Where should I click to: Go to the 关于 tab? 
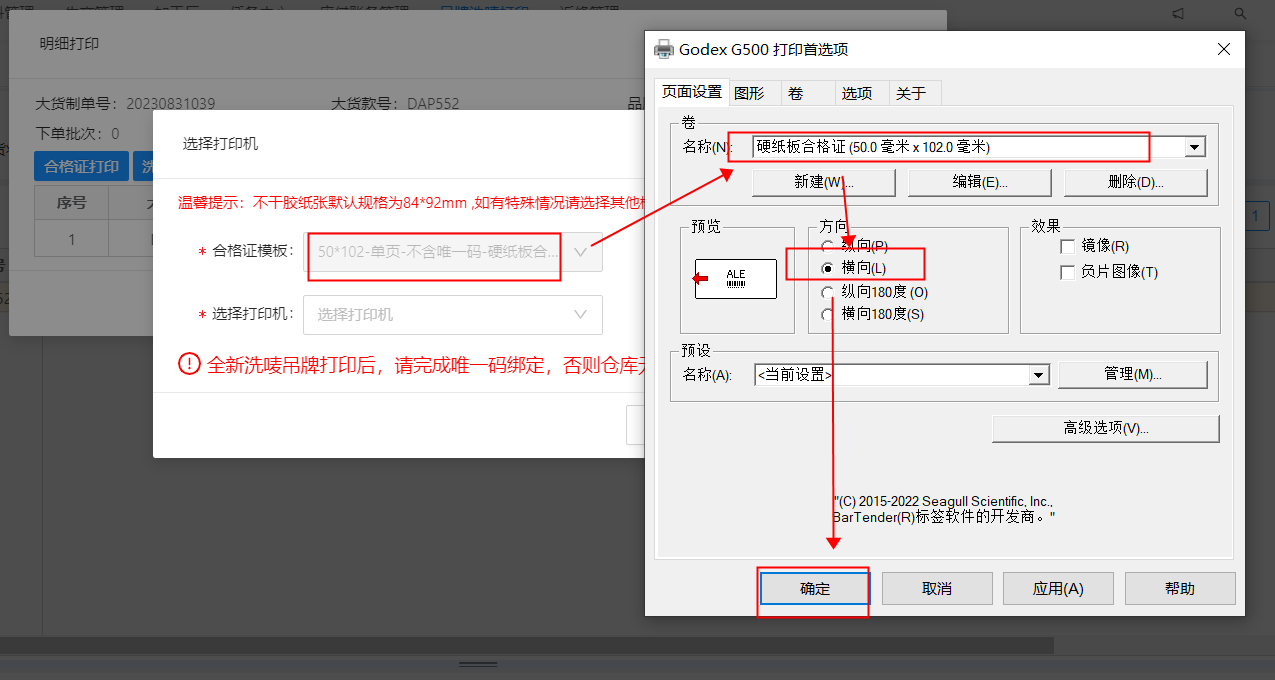911,93
